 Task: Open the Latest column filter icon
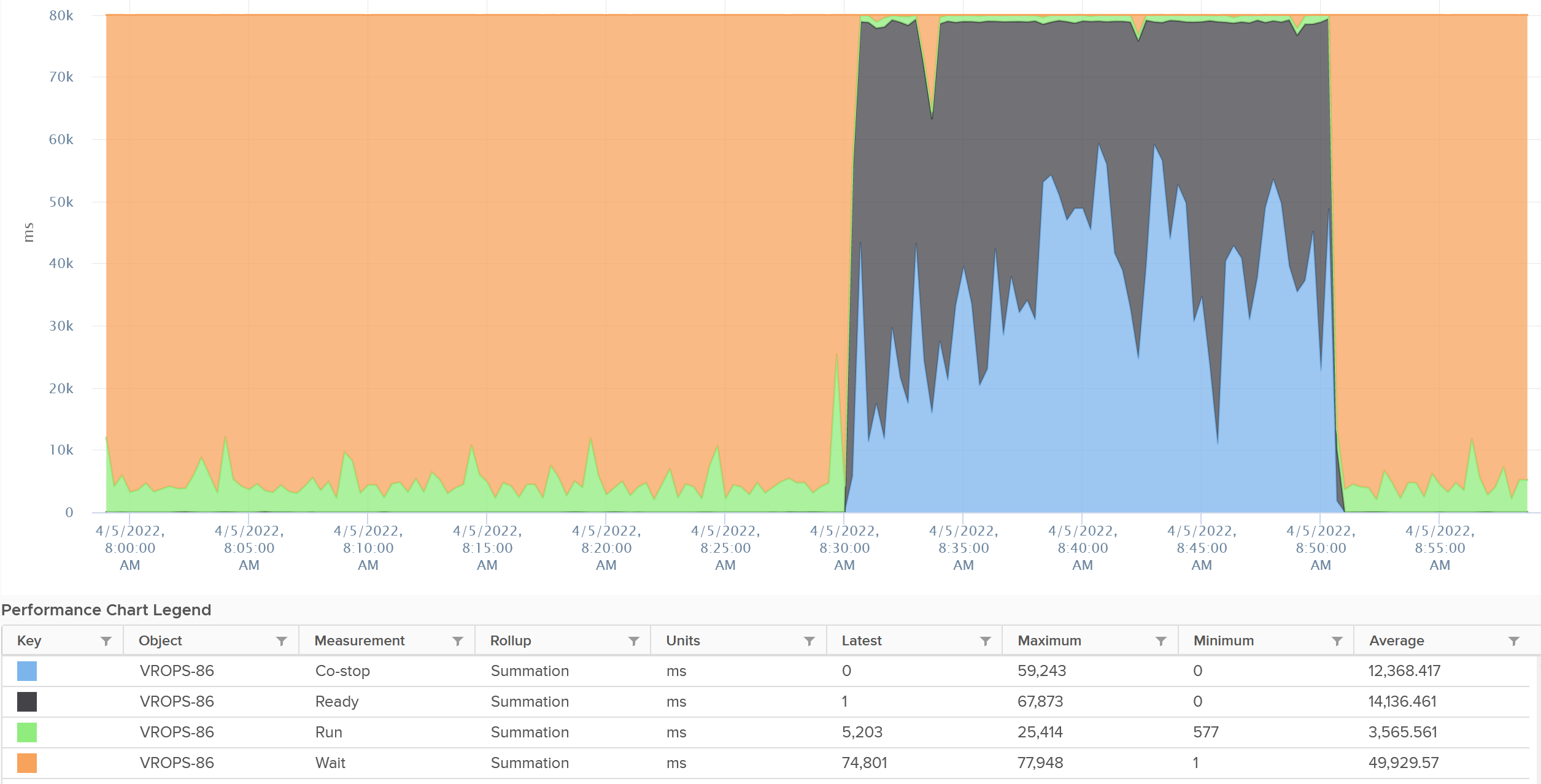[x=986, y=641]
